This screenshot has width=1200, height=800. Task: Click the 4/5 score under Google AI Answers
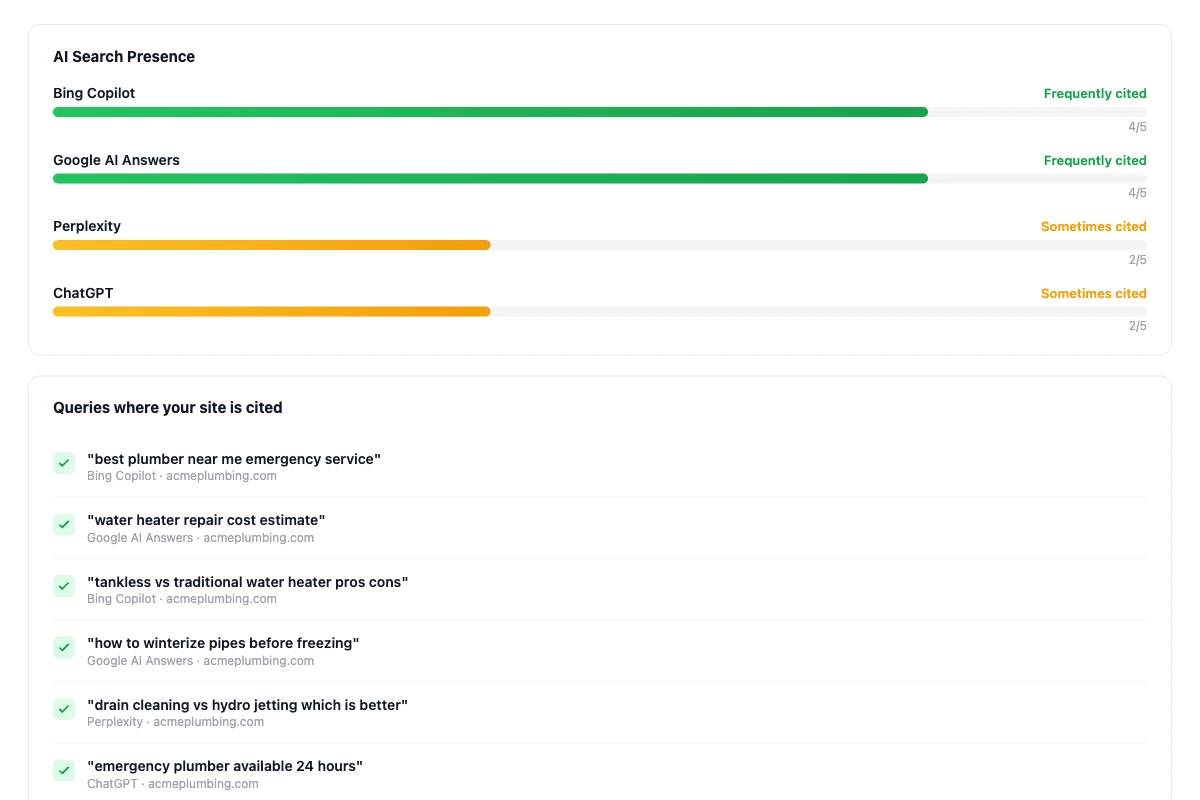(1137, 193)
